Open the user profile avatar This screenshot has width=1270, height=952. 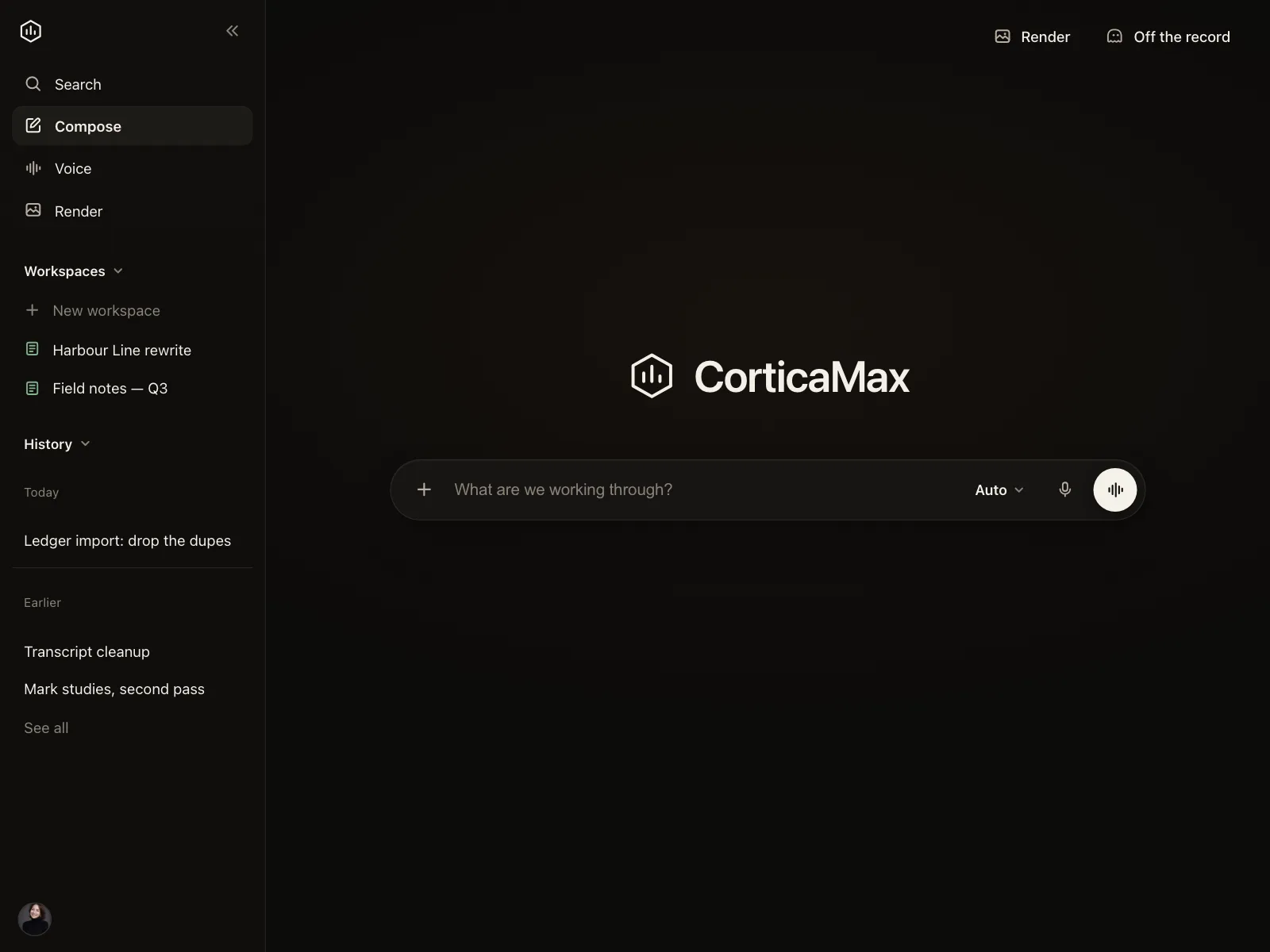pos(35,919)
